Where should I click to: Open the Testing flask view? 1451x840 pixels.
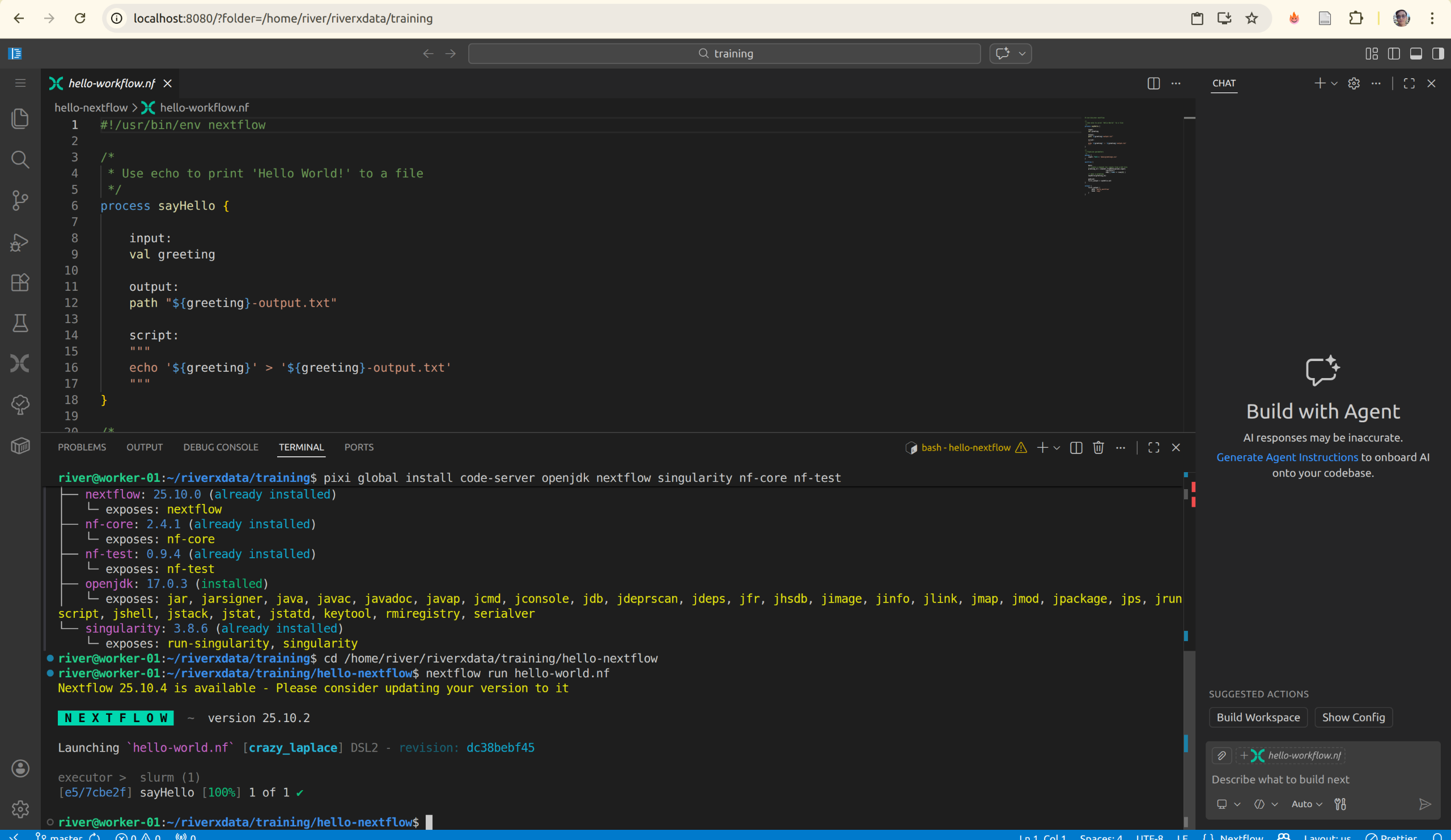(x=20, y=323)
